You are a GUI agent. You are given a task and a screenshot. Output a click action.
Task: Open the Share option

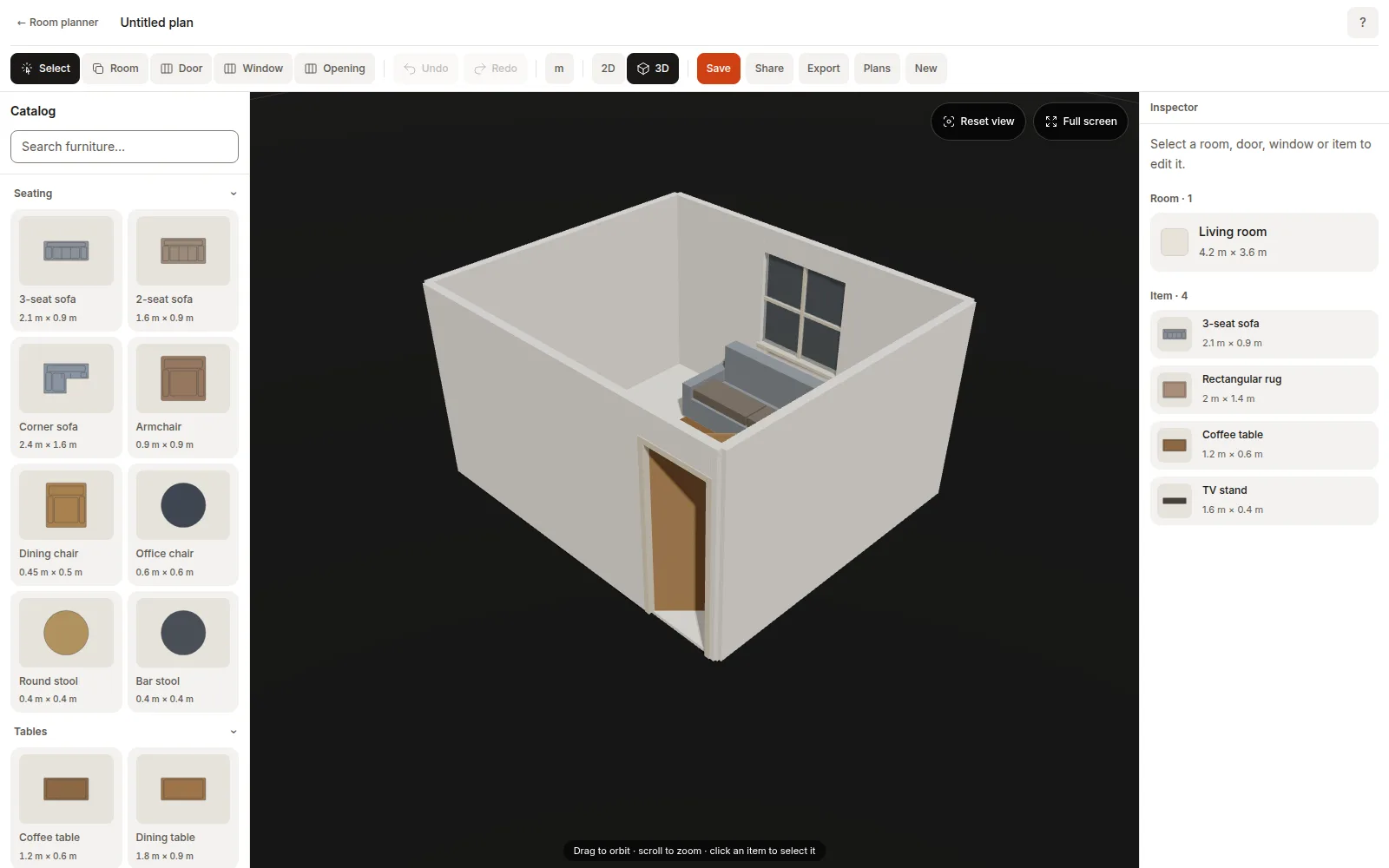769,69
